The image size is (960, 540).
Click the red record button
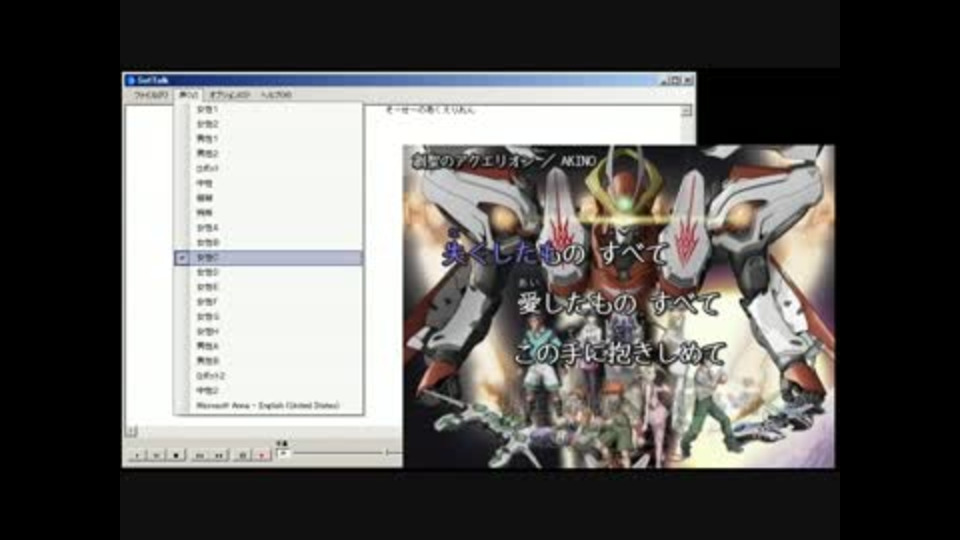[263, 455]
